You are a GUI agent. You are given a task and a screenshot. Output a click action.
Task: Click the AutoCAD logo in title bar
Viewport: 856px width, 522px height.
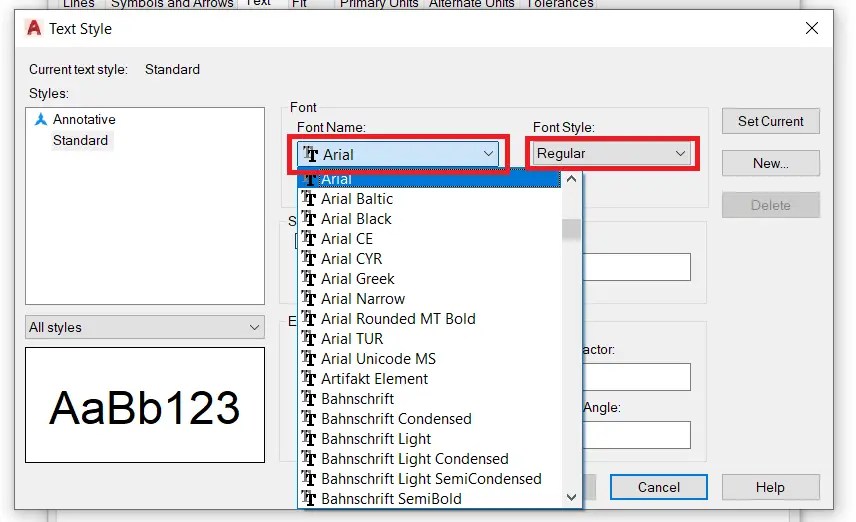tap(34, 27)
